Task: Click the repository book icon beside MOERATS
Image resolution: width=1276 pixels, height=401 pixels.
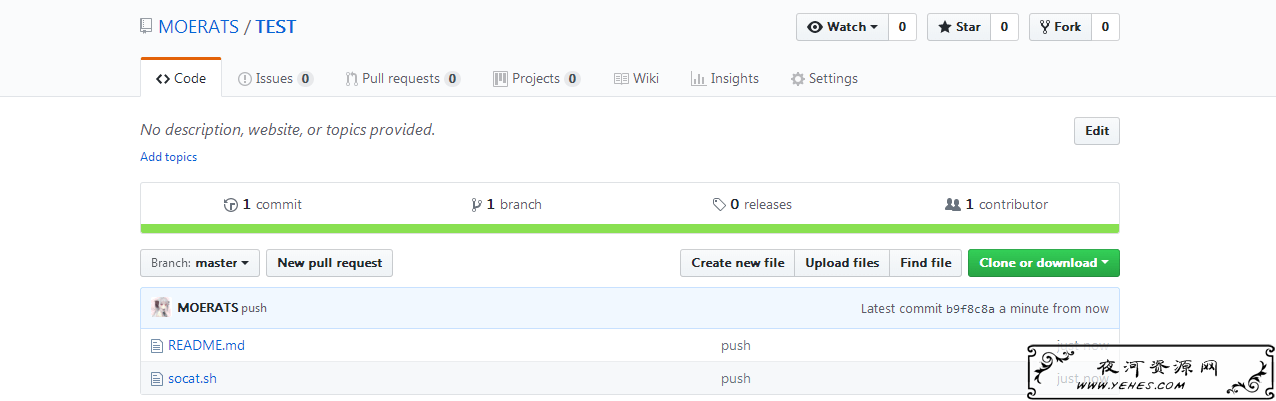Action: [x=146, y=27]
